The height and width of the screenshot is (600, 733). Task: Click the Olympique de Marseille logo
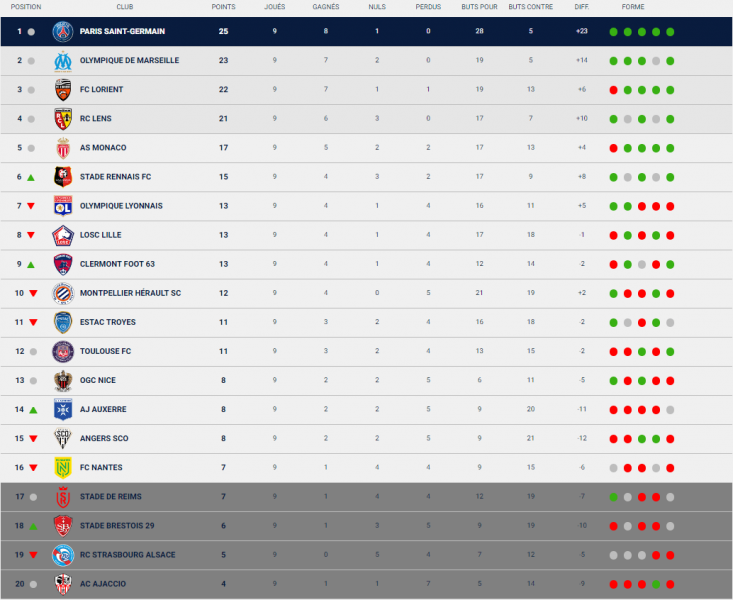click(64, 60)
